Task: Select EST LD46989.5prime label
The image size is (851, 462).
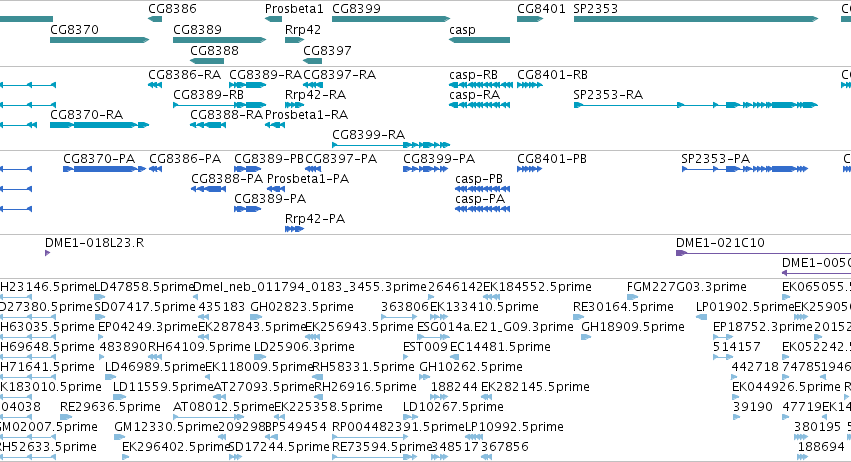Action: (x=155, y=367)
